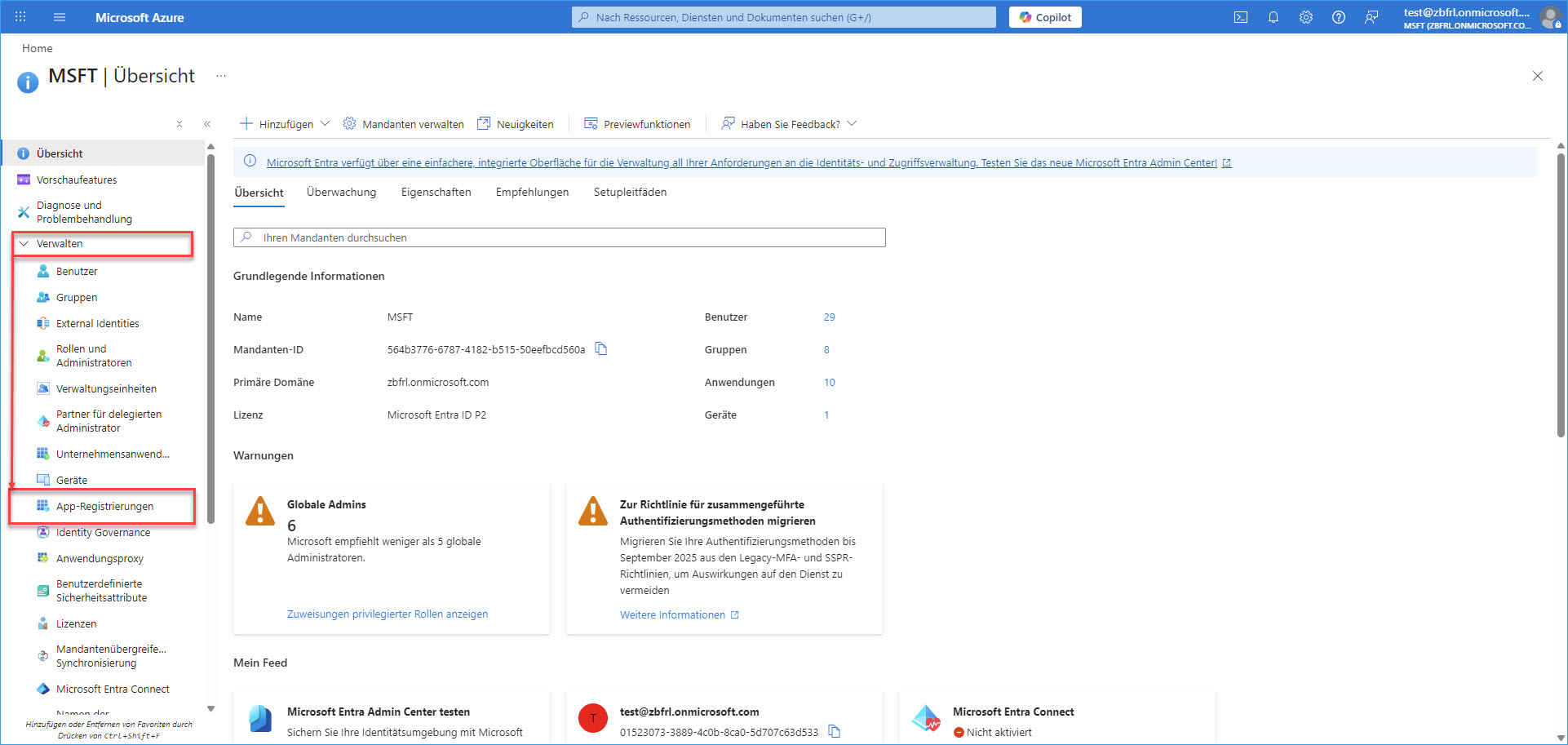1568x745 pixels.
Task: Copy the Mandanten-ID using the copy icon
Action: coord(601,348)
